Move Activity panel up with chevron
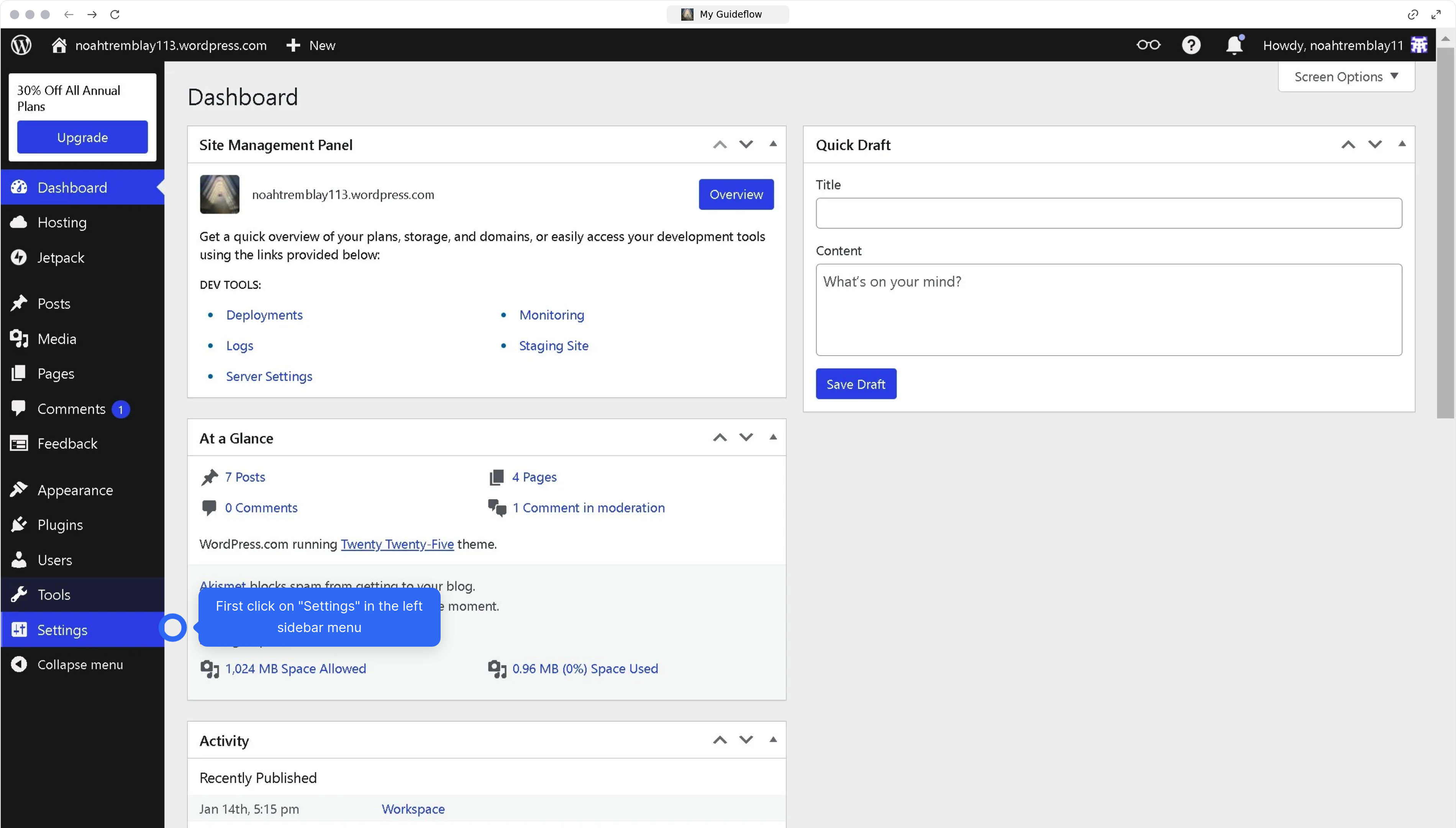Image resolution: width=1456 pixels, height=828 pixels. click(x=720, y=740)
